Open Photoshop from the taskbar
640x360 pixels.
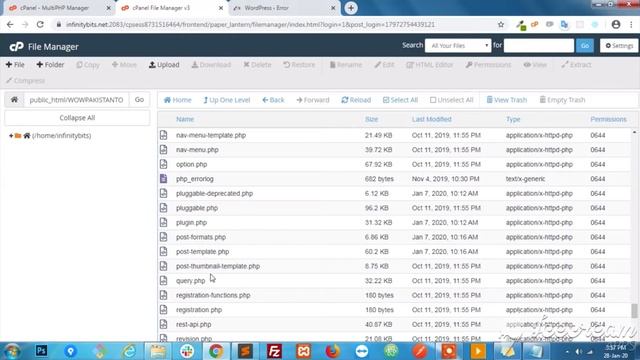pyautogui.click(x=41, y=351)
